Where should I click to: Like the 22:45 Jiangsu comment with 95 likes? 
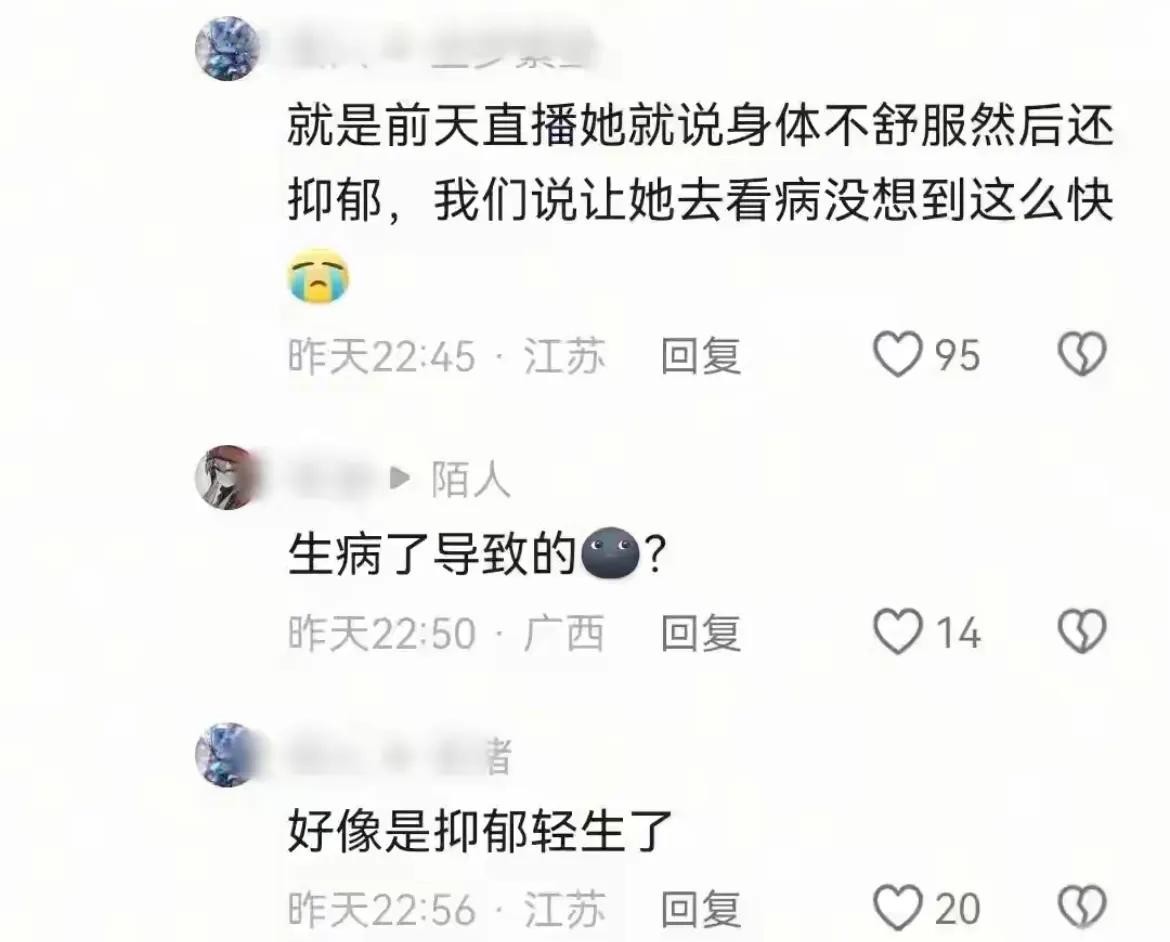(898, 355)
